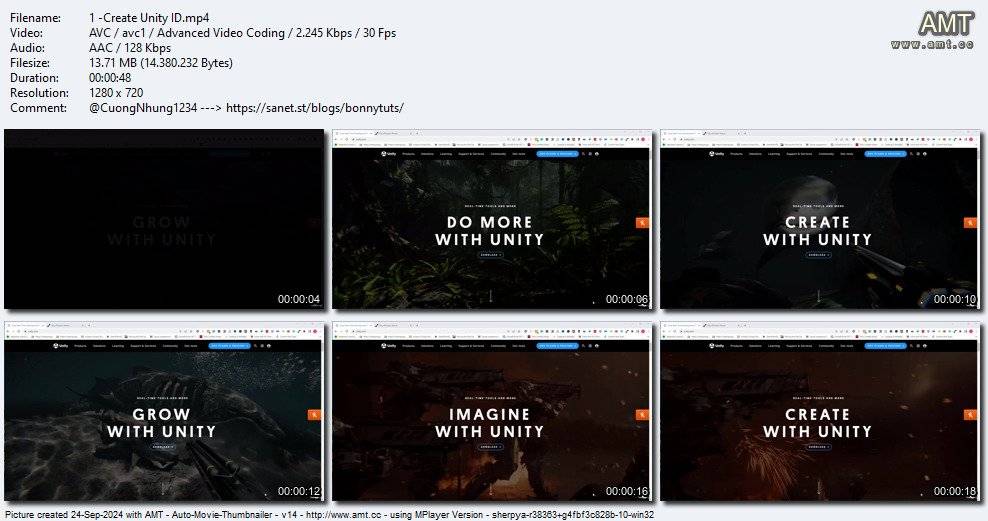
Task: Click the http://www.amt.cc link in the footer
Action: coord(341,515)
